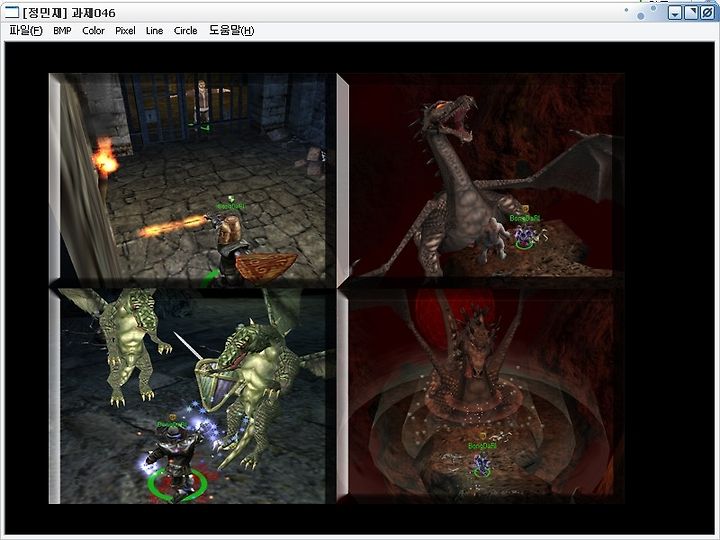The image size is (720, 540).
Task: Minimize the 과제046 window
Action: (x=675, y=13)
